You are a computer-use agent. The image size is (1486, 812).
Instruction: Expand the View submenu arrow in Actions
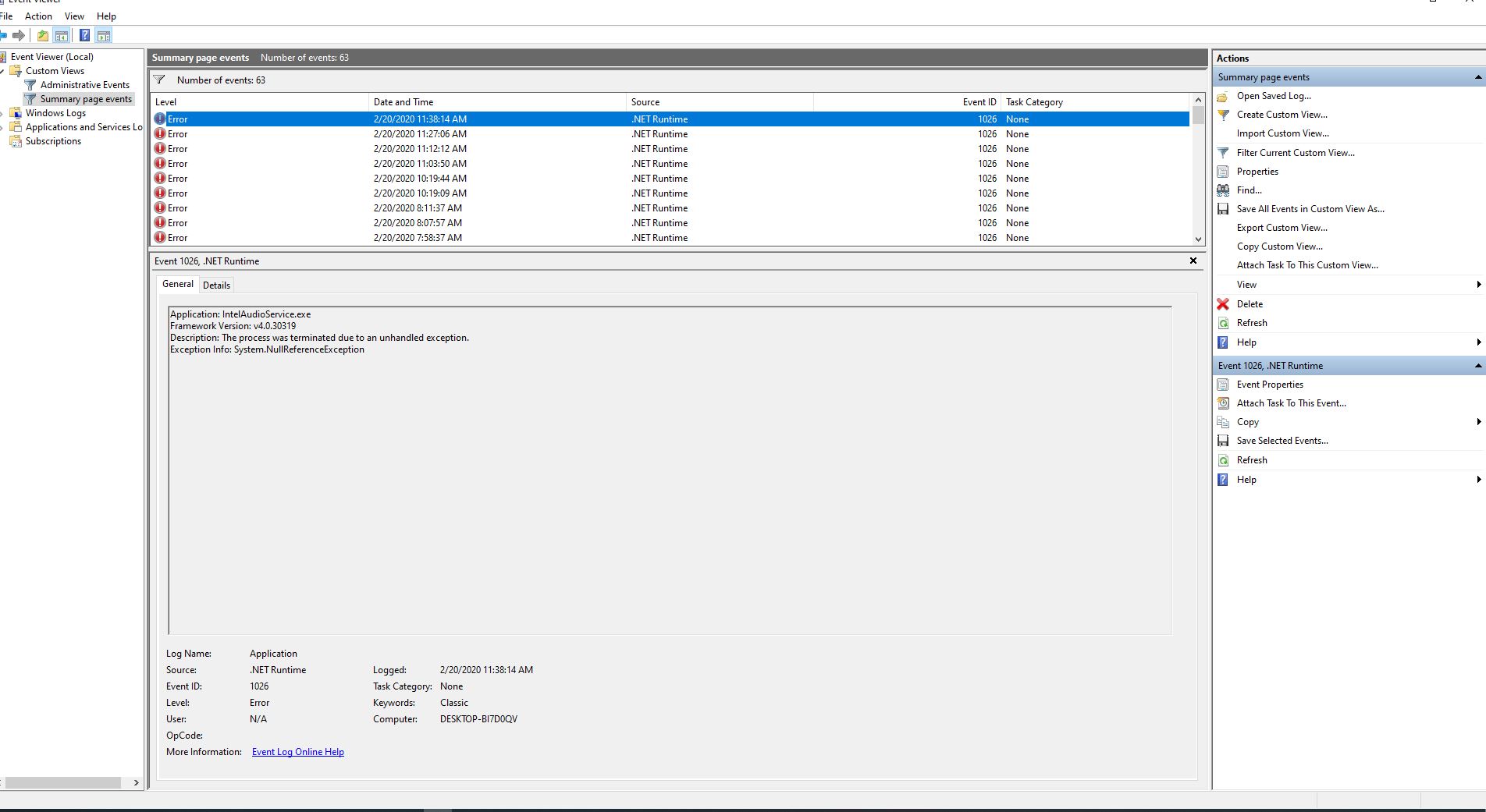(x=1479, y=285)
